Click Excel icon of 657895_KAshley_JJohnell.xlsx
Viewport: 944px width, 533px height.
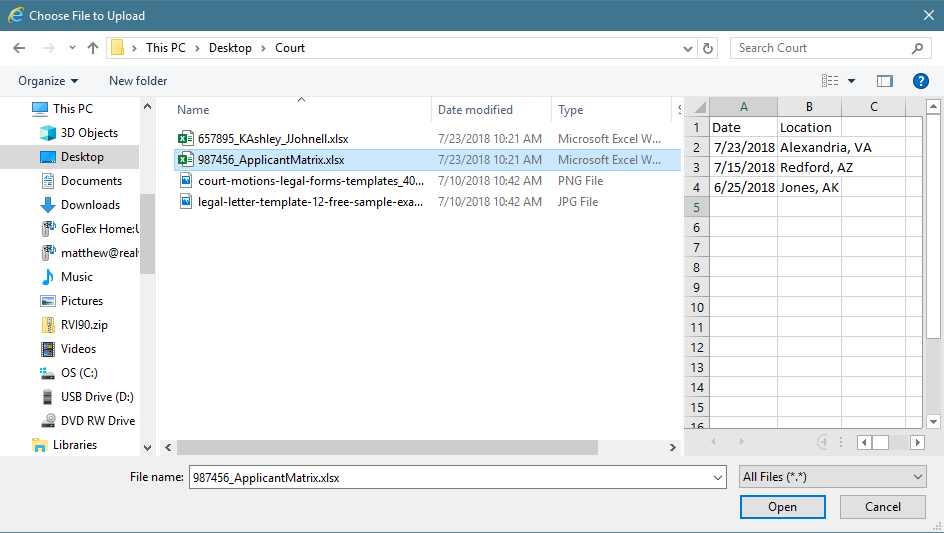tap(186, 139)
